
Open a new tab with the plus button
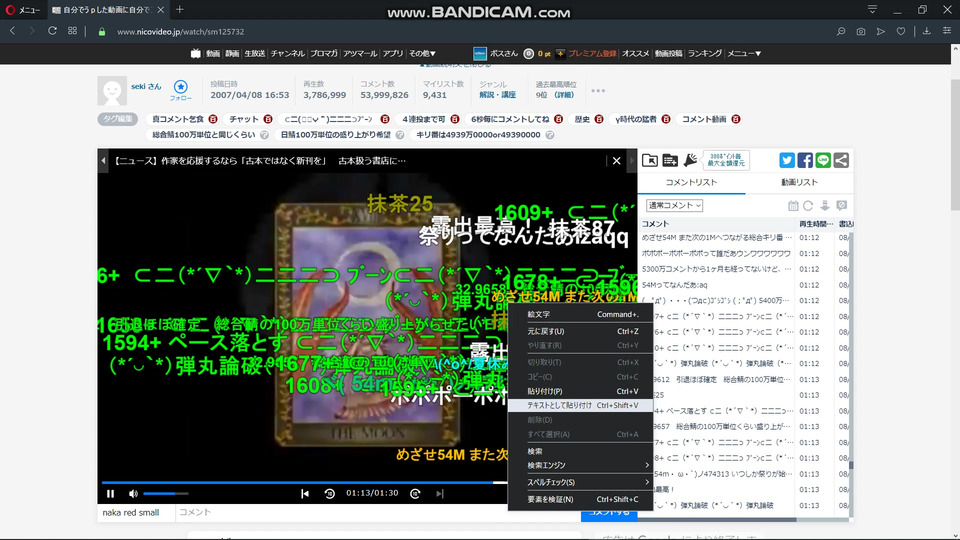point(179,9)
